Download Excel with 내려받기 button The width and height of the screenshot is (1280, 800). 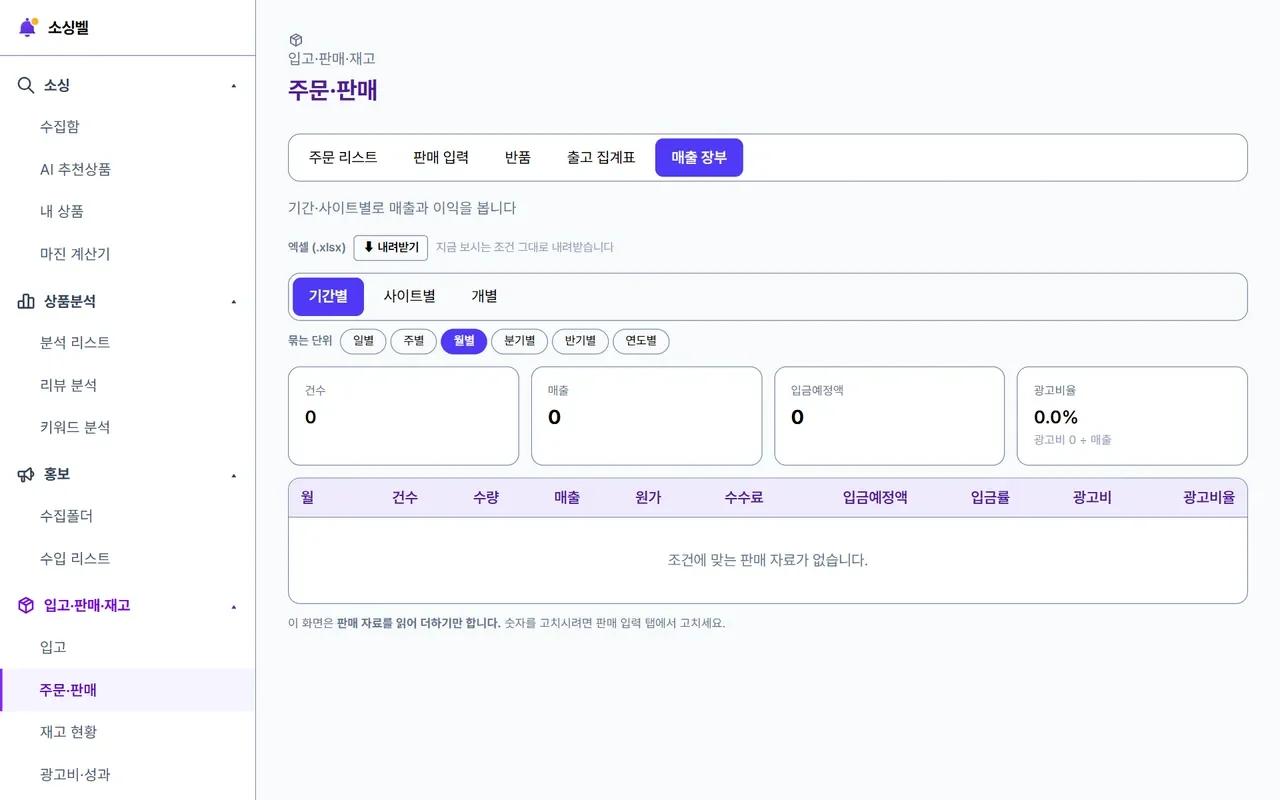point(391,247)
